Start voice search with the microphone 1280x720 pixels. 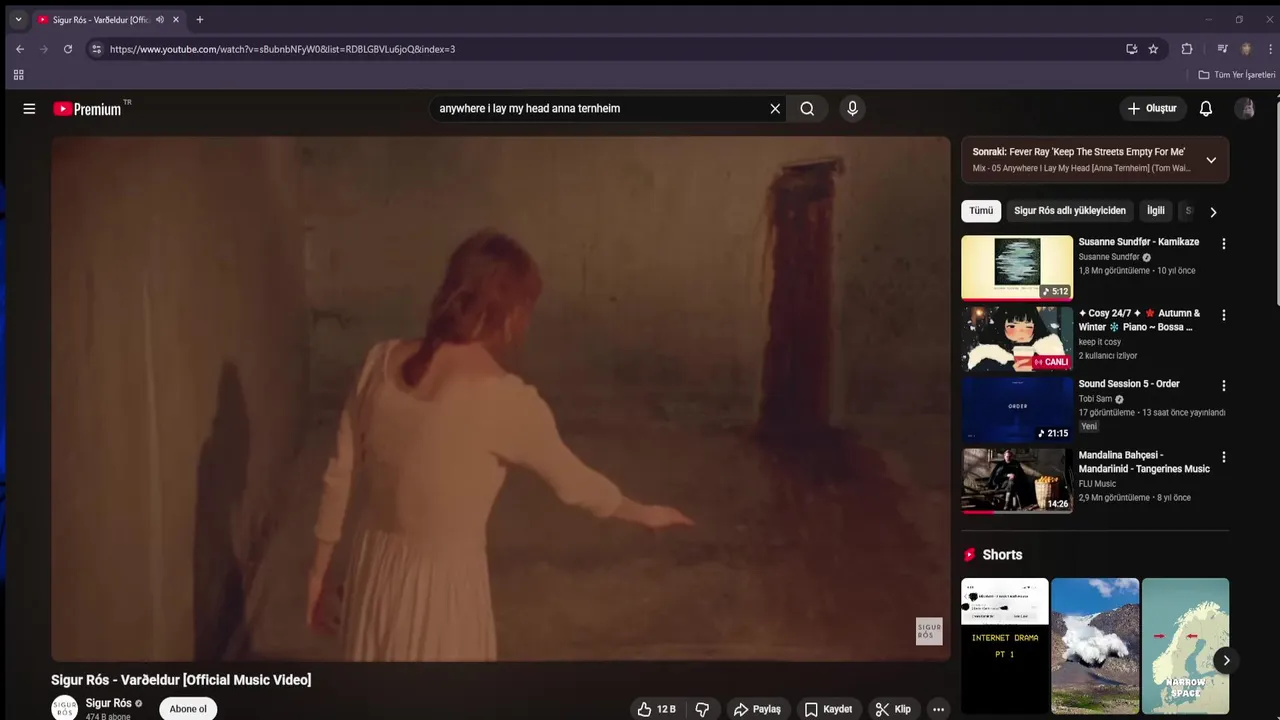click(x=852, y=109)
